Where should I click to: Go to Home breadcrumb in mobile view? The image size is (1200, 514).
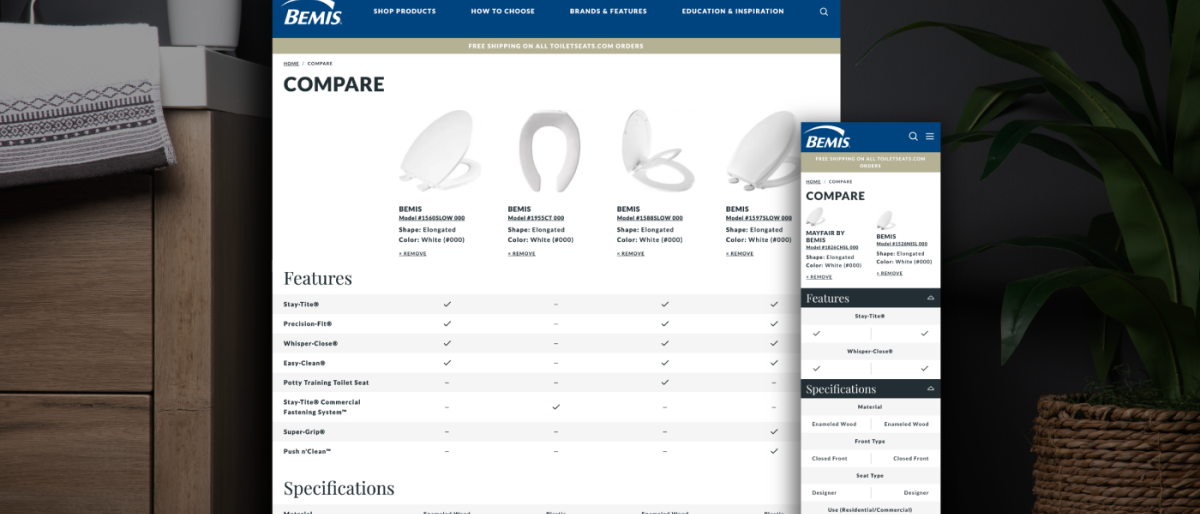coord(813,182)
